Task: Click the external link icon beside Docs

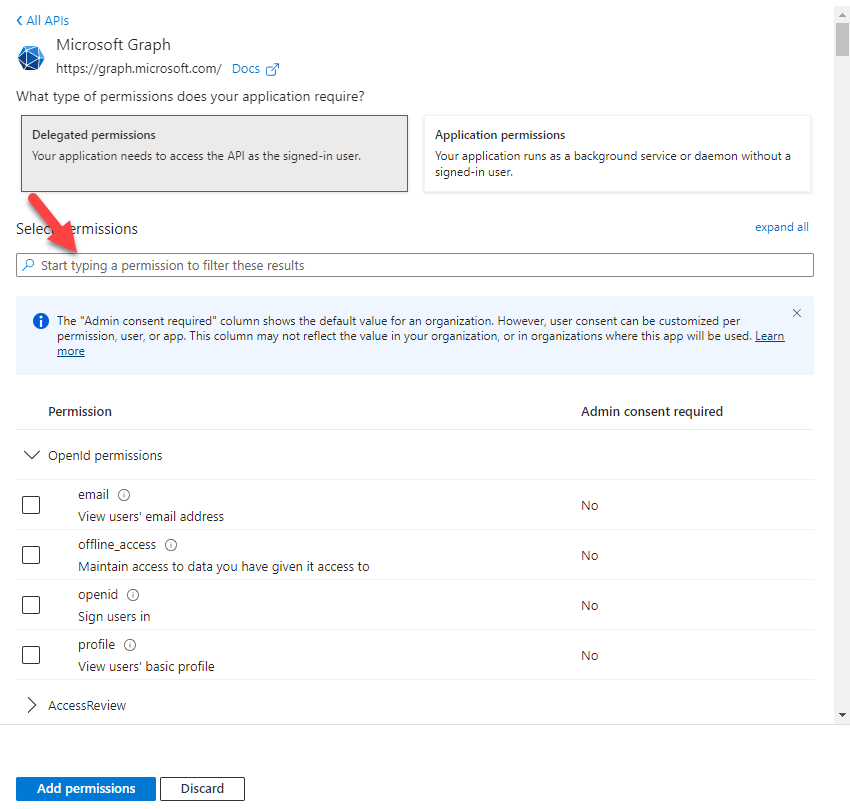Action: 272,69
